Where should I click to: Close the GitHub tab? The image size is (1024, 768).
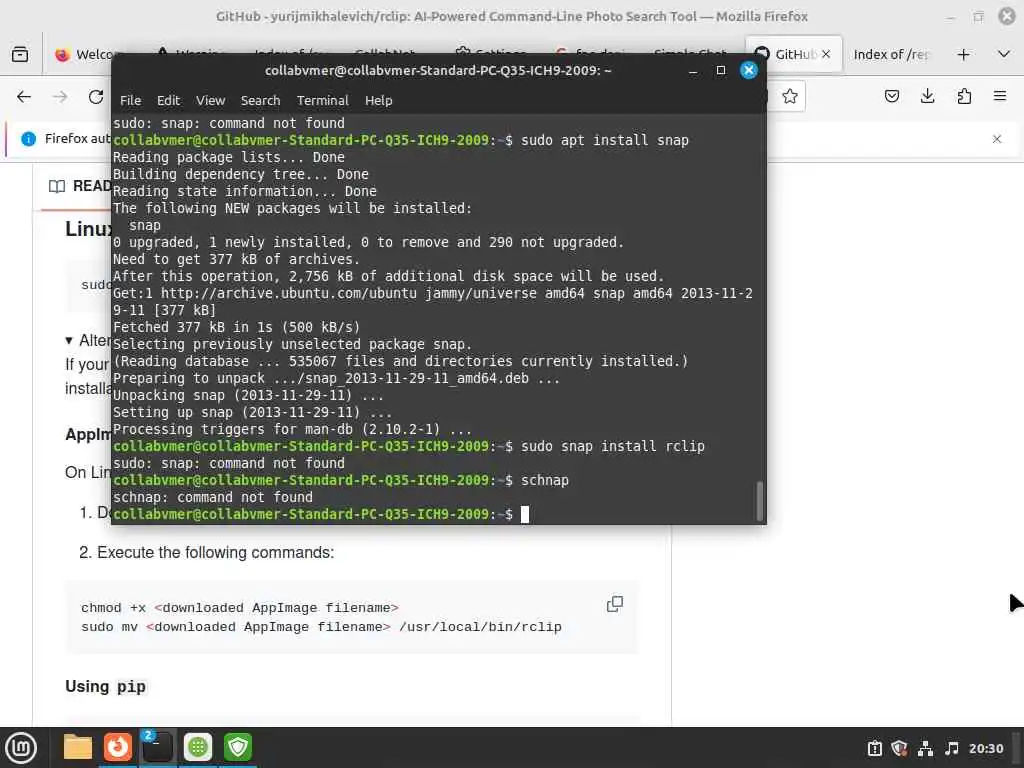click(x=826, y=55)
